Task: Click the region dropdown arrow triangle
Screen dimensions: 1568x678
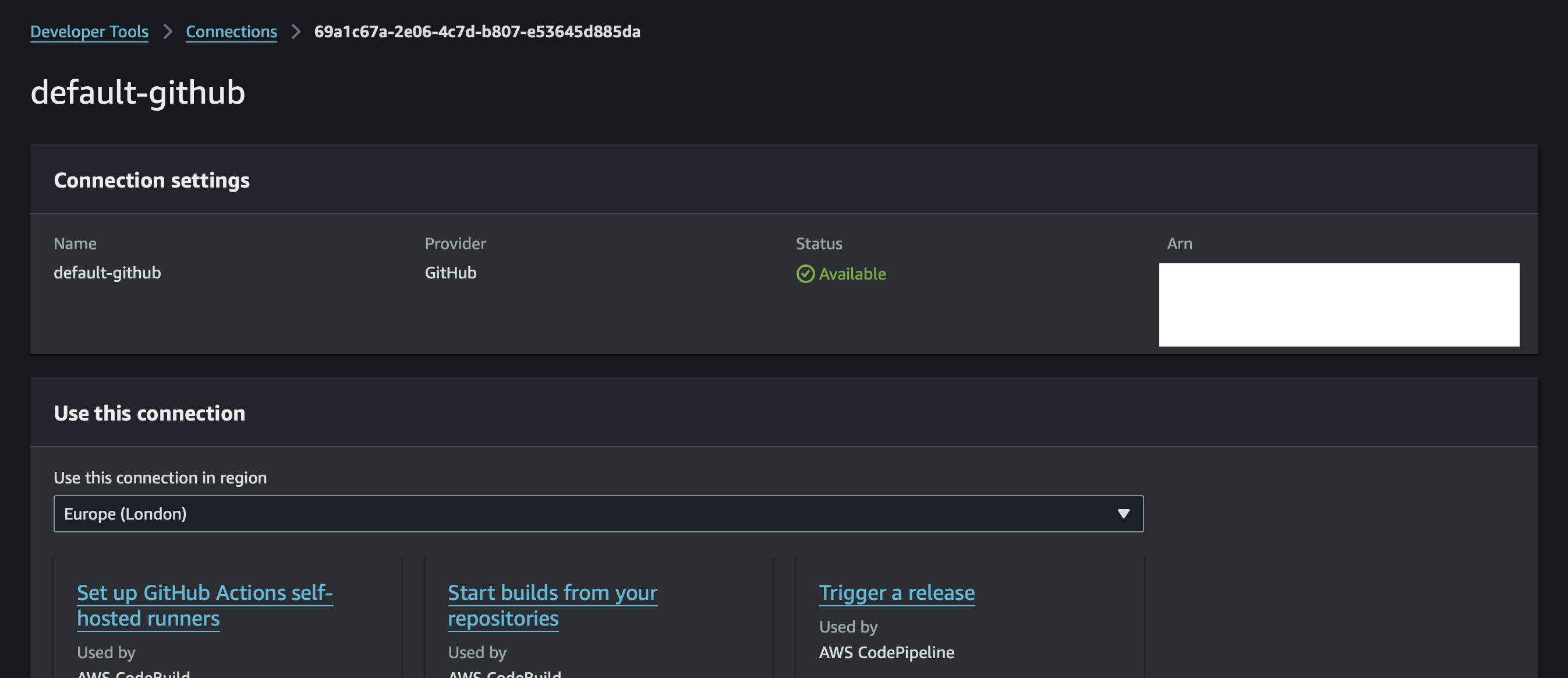Action: click(1123, 514)
